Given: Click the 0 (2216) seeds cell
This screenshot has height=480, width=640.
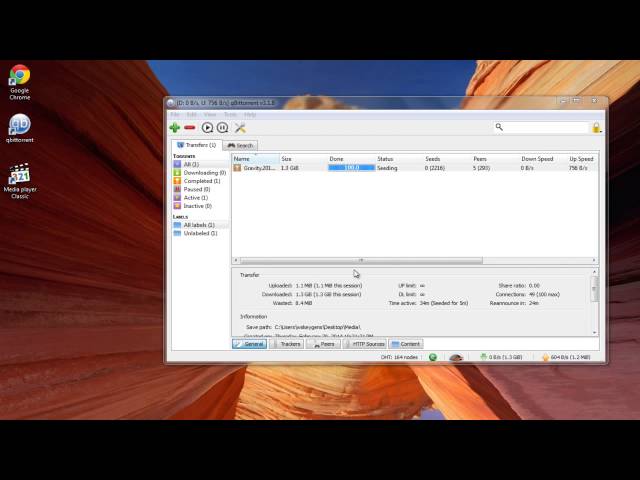Looking at the screenshot, I should pyautogui.click(x=435, y=168).
